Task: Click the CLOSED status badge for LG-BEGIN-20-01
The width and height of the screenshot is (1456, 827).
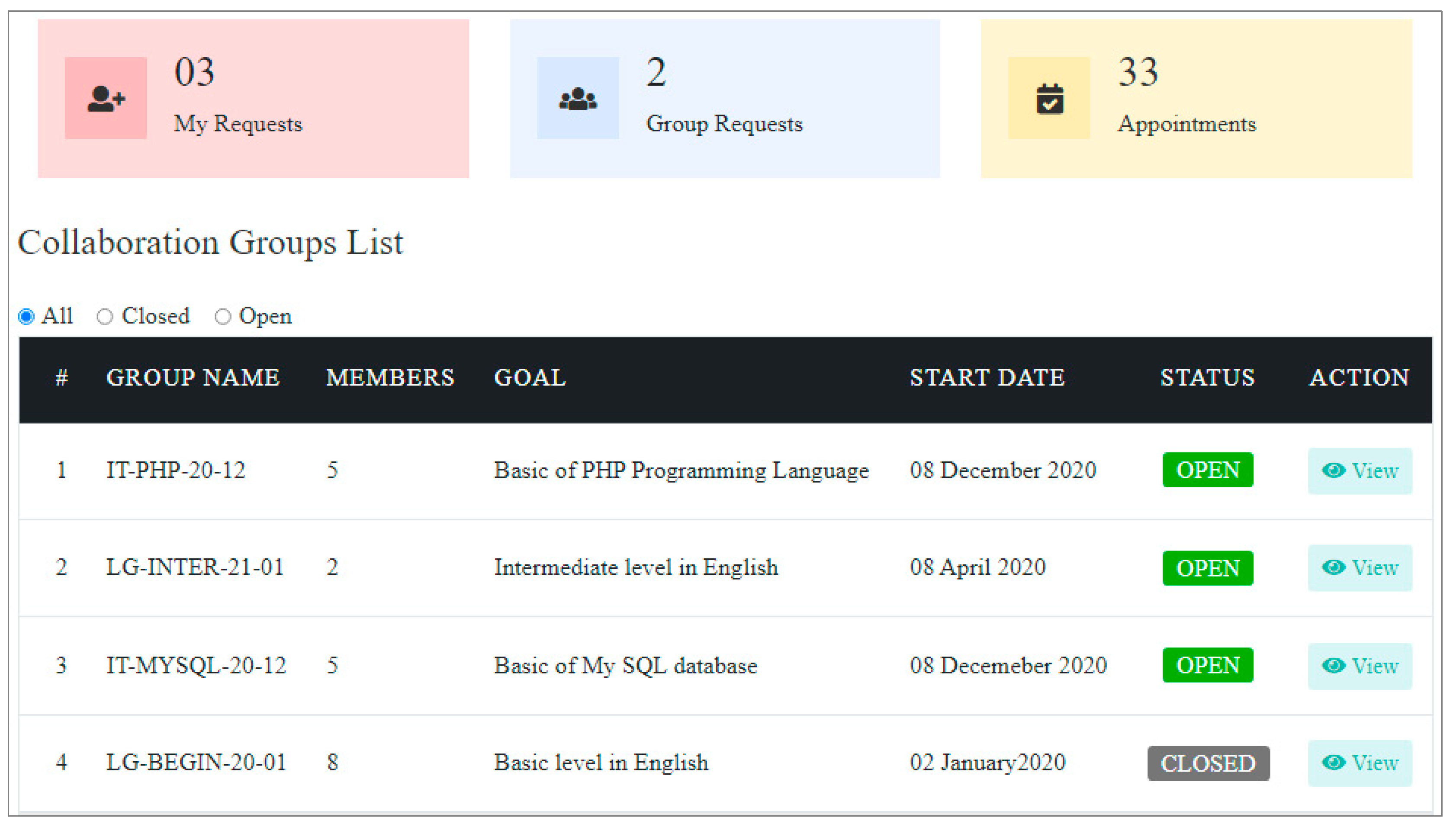Action: pyautogui.click(x=1209, y=763)
